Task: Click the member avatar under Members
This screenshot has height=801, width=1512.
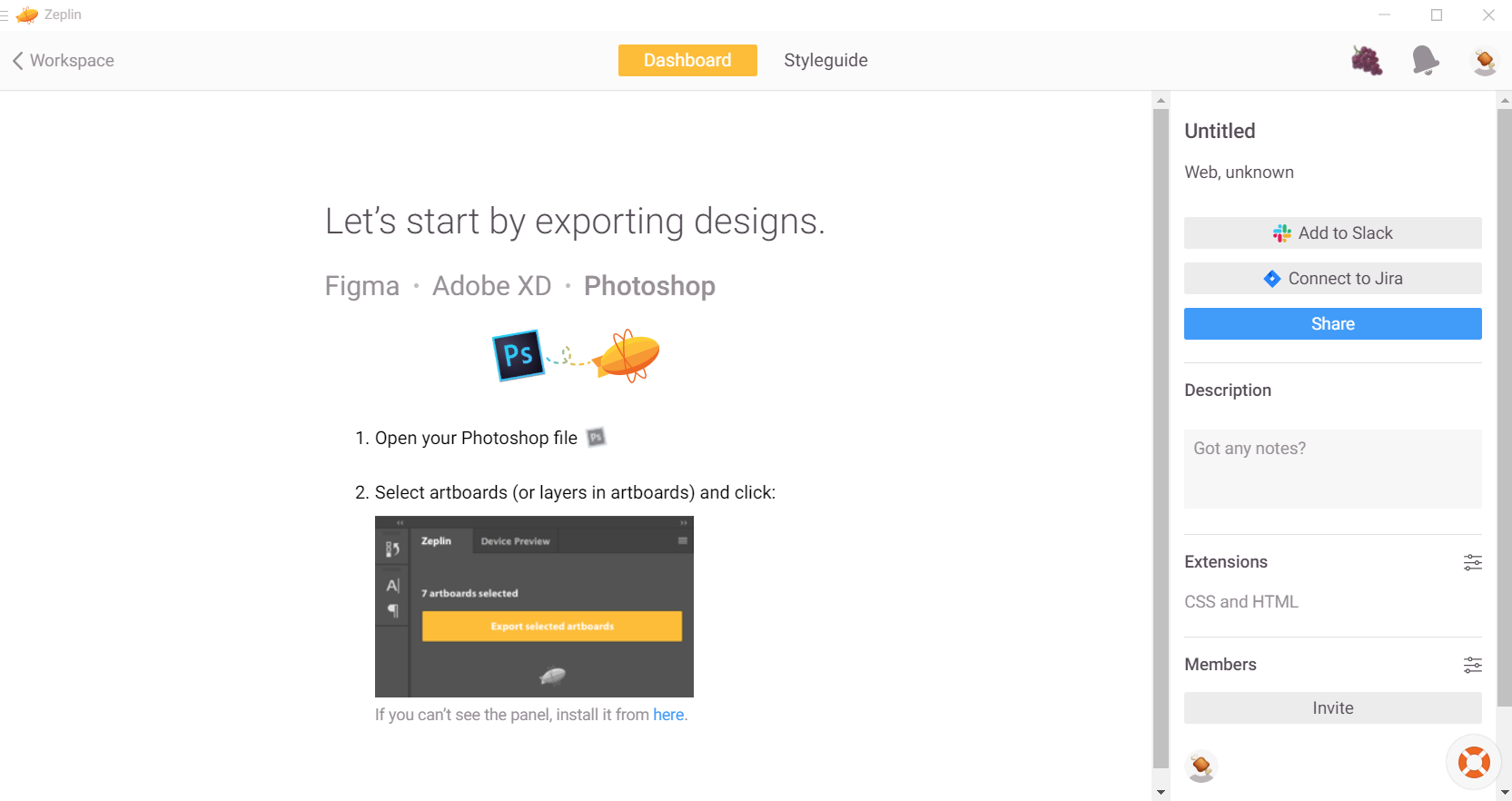Action: point(1201,766)
